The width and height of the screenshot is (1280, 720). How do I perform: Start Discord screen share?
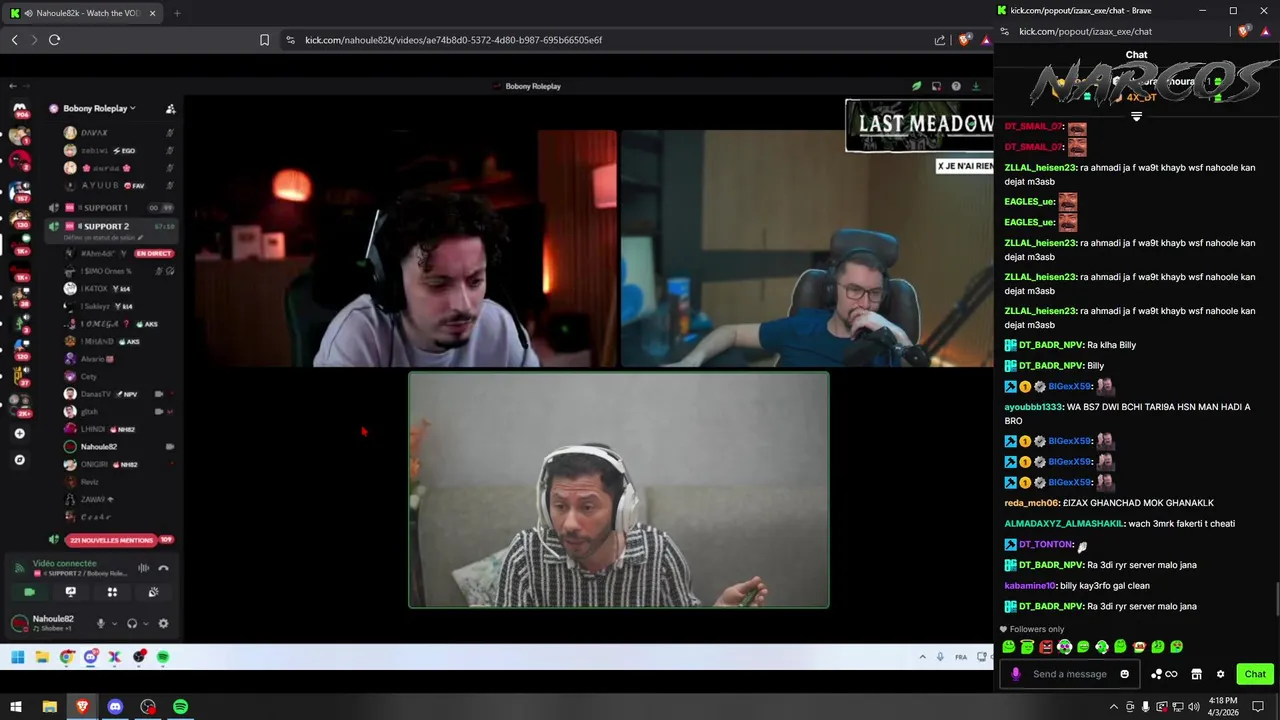pyautogui.click(x=70, y=592)
